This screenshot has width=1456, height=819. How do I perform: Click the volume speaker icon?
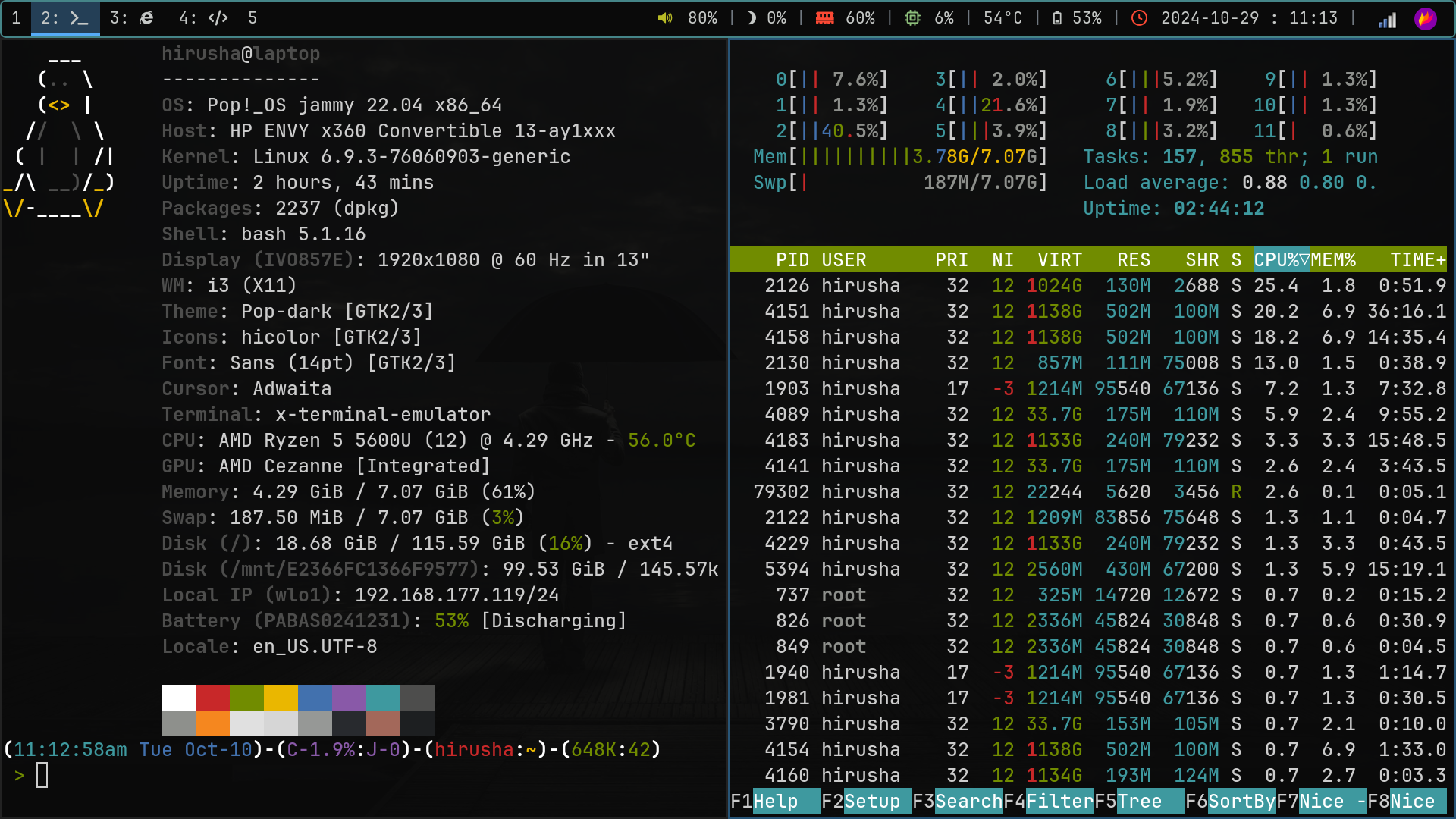click(665, 18)
